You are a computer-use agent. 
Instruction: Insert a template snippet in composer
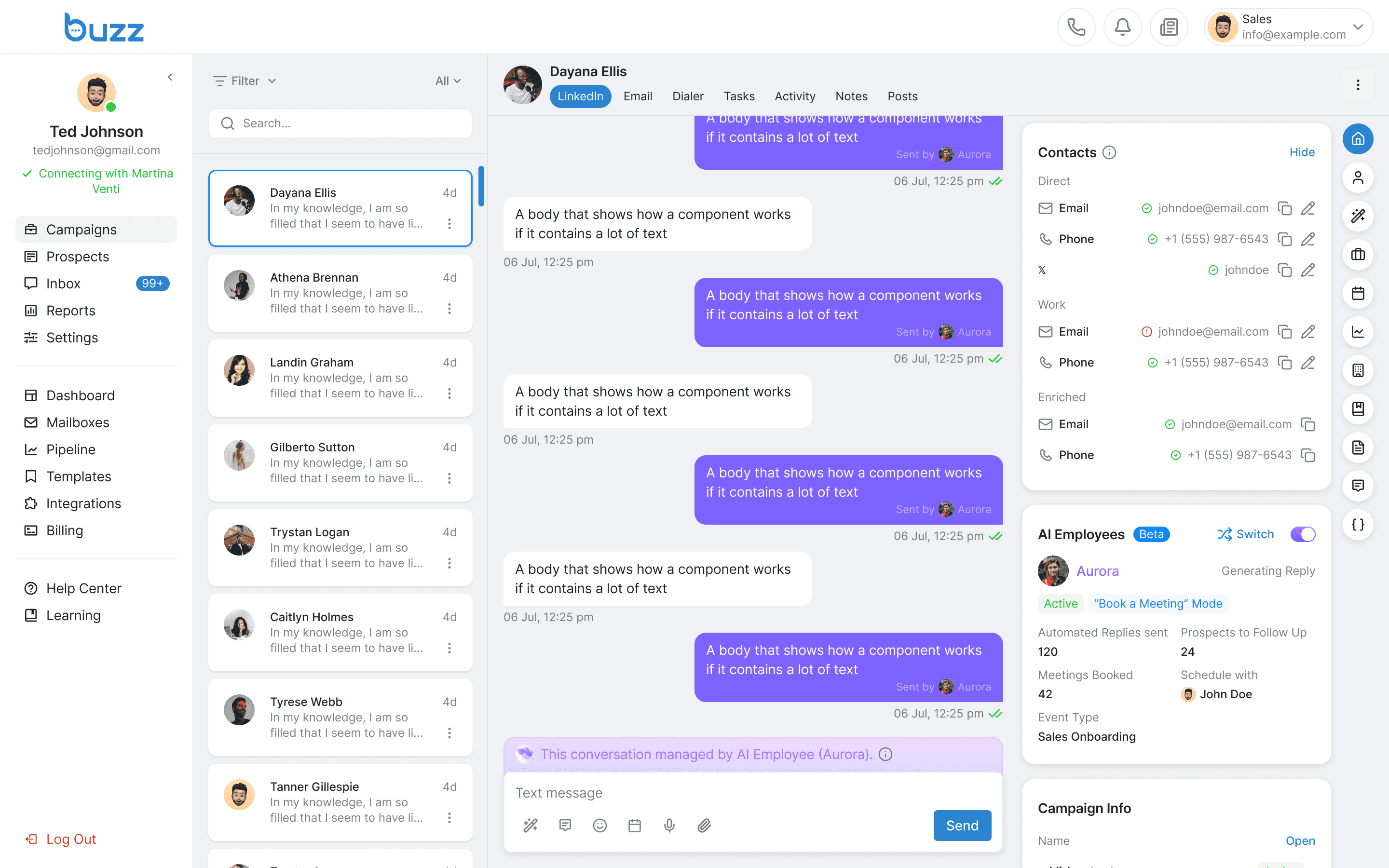click(x=565, y=826)
